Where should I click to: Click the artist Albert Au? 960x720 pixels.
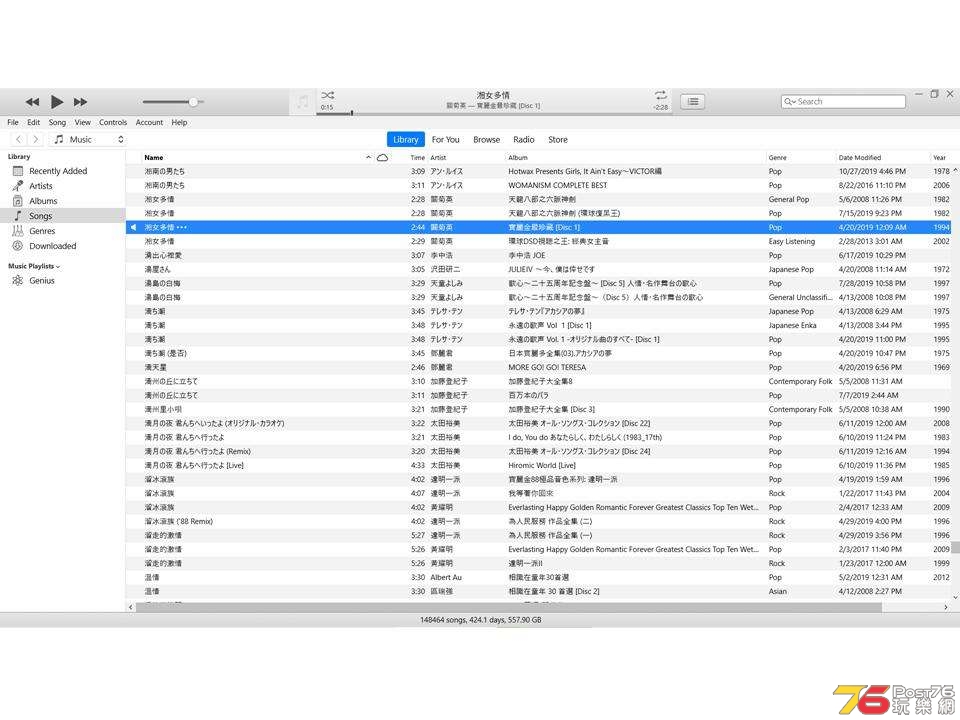[x=446, y=577]
